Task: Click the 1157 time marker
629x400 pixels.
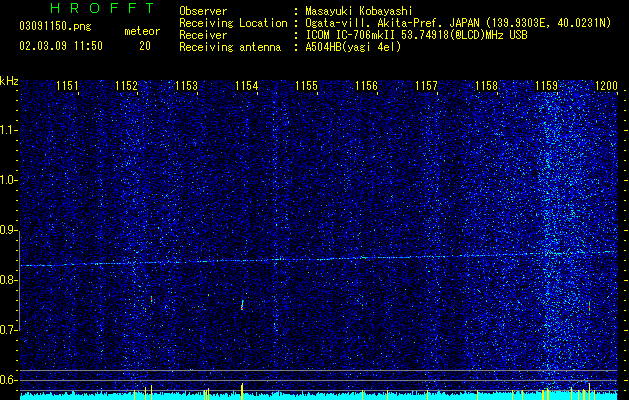Action: (x=426, y=85)
